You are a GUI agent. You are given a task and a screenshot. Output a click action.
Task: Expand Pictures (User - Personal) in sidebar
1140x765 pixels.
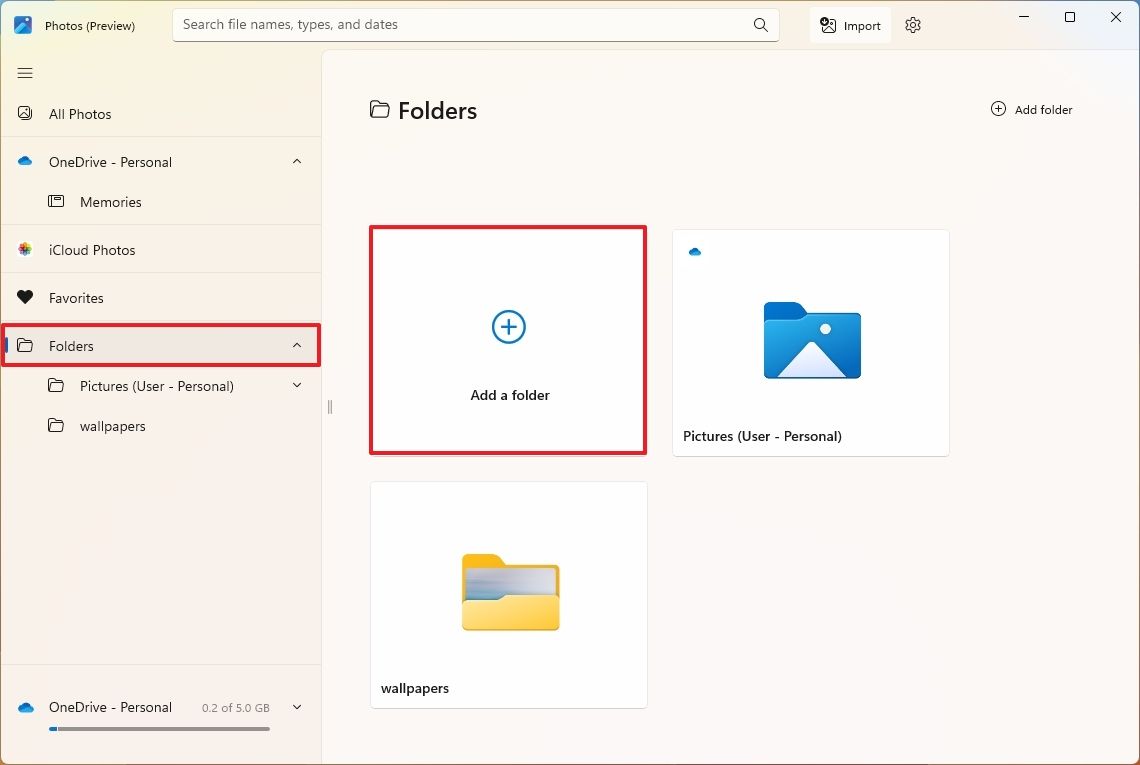pos(297,385)
